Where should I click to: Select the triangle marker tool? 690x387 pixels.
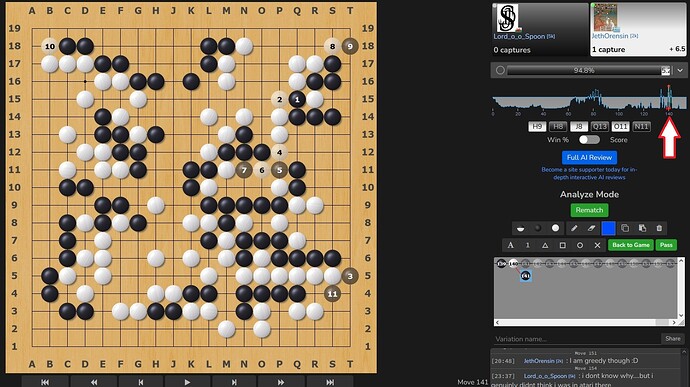[545, 245]
